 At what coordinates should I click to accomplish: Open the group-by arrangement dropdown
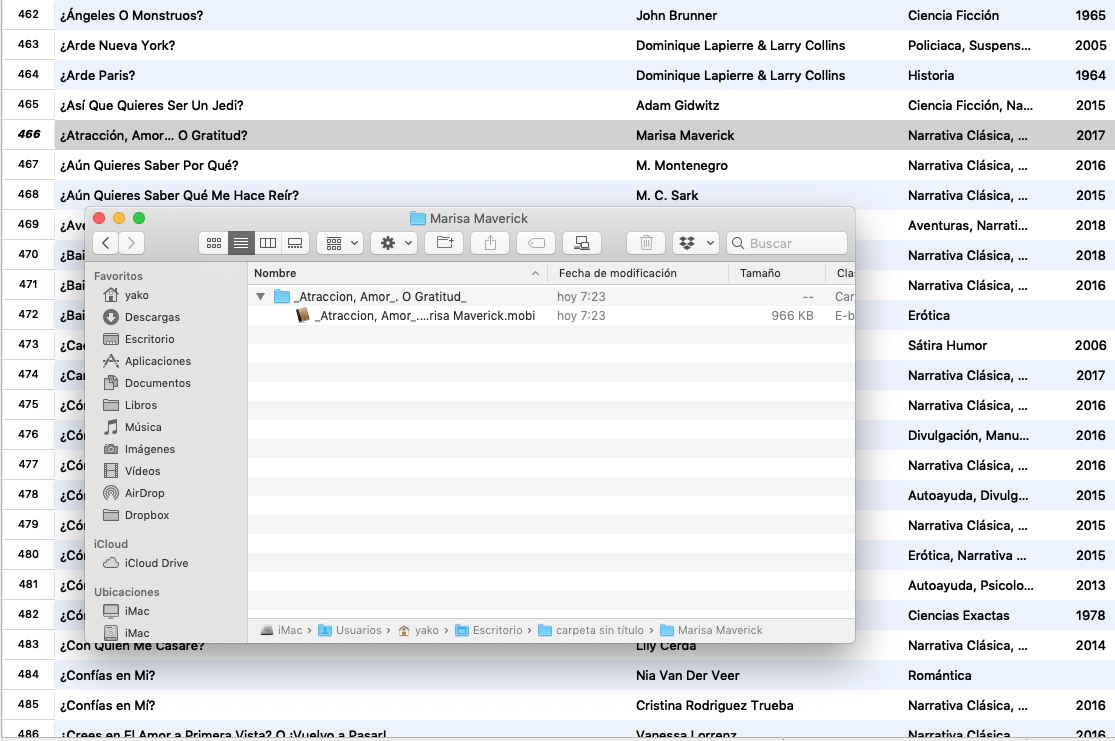point(341,243)
